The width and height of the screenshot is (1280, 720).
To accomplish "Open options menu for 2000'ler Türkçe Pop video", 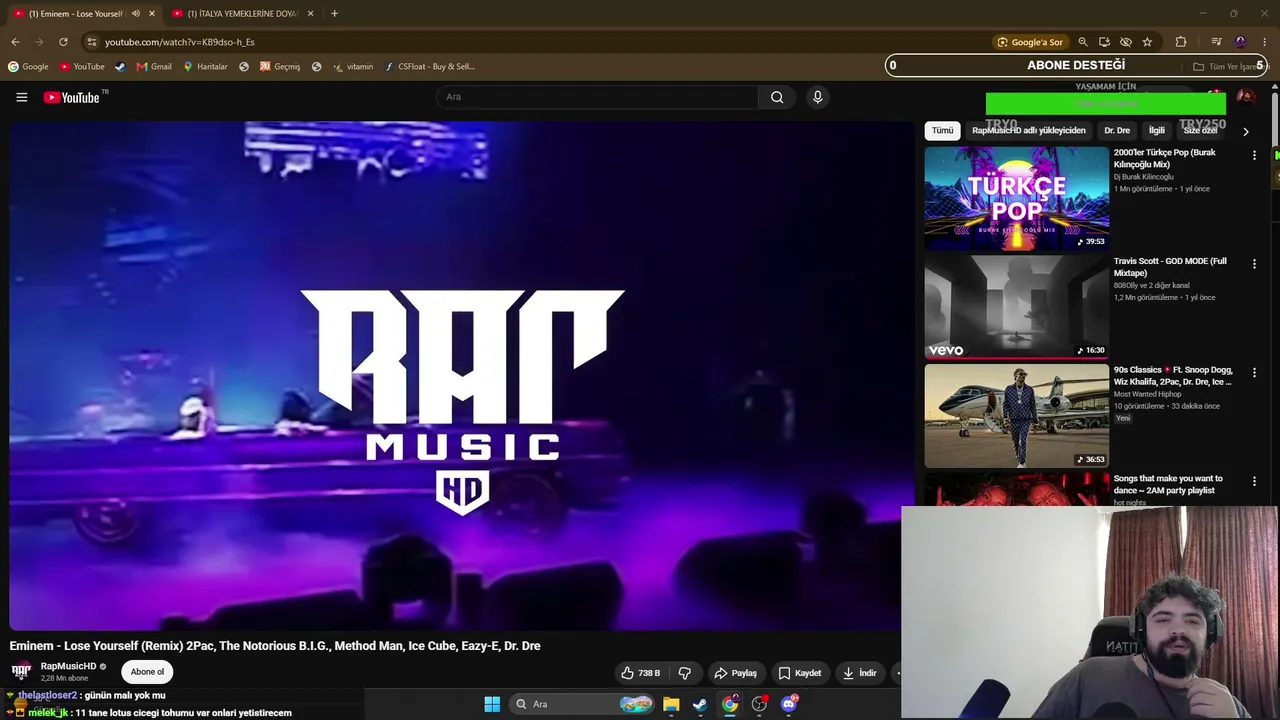I will point(1254,155).
